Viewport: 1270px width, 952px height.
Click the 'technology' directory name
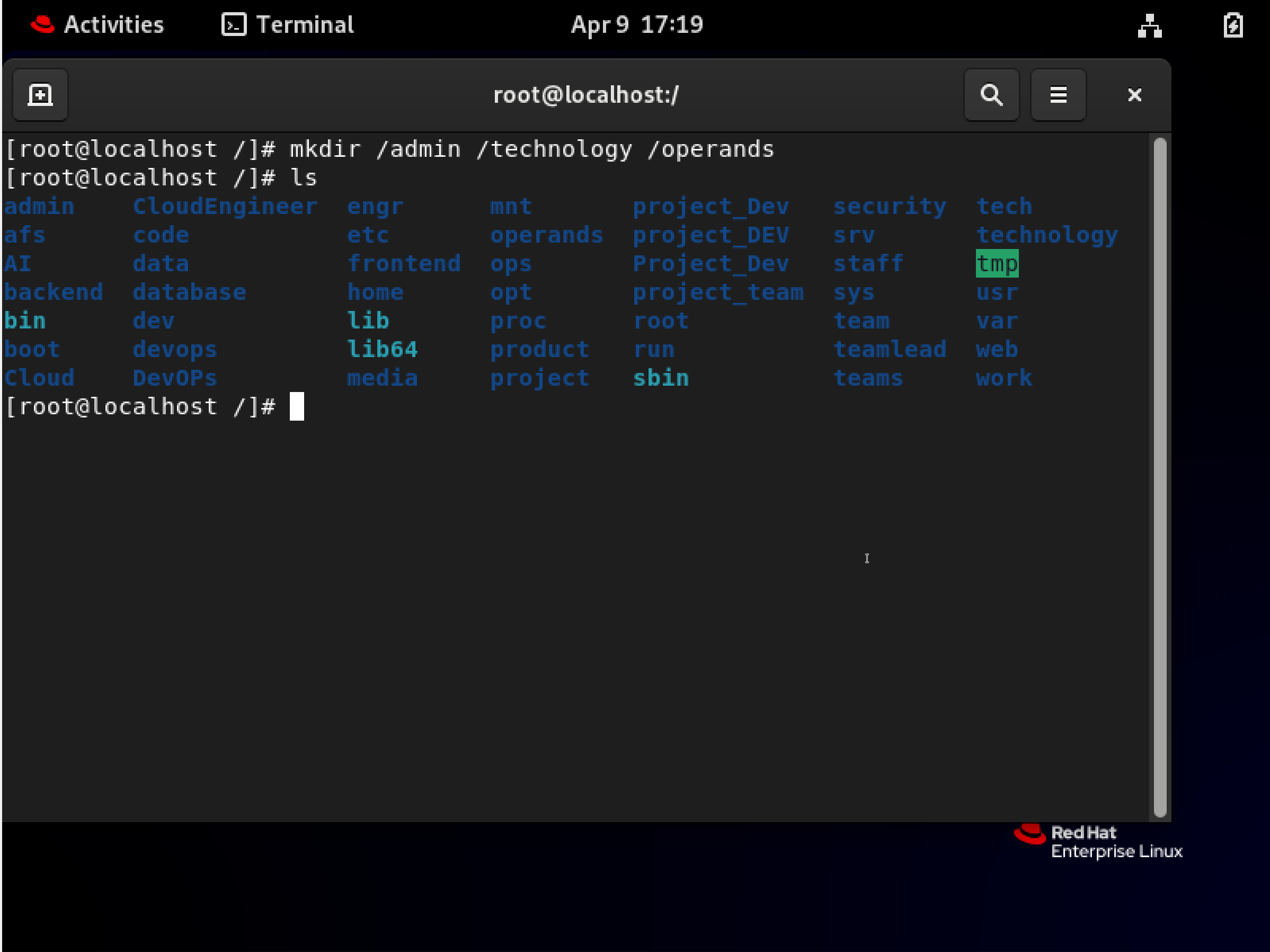click(x=1047, y=235)
